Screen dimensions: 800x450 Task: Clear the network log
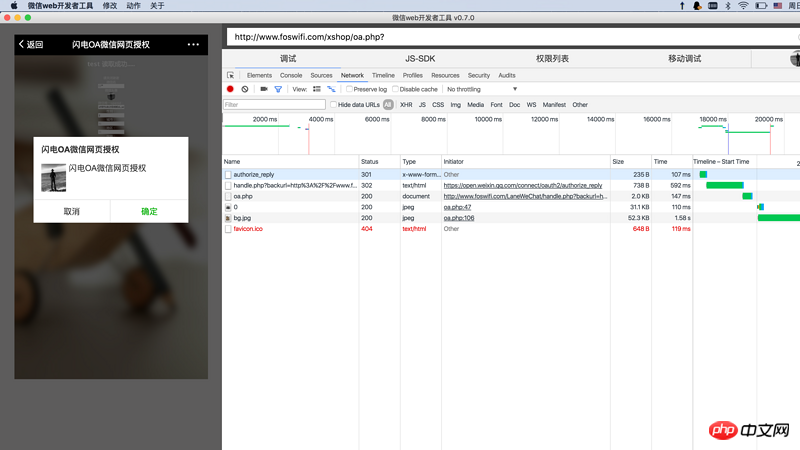[x=245, y=89]
